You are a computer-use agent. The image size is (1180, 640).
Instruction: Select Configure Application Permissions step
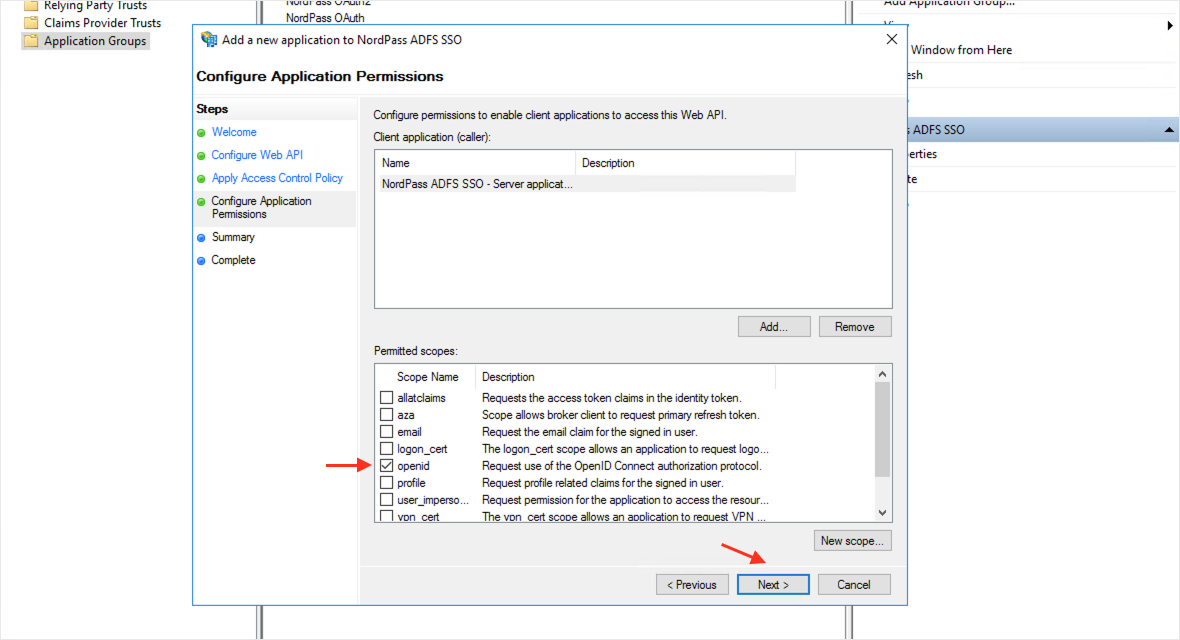261,208
